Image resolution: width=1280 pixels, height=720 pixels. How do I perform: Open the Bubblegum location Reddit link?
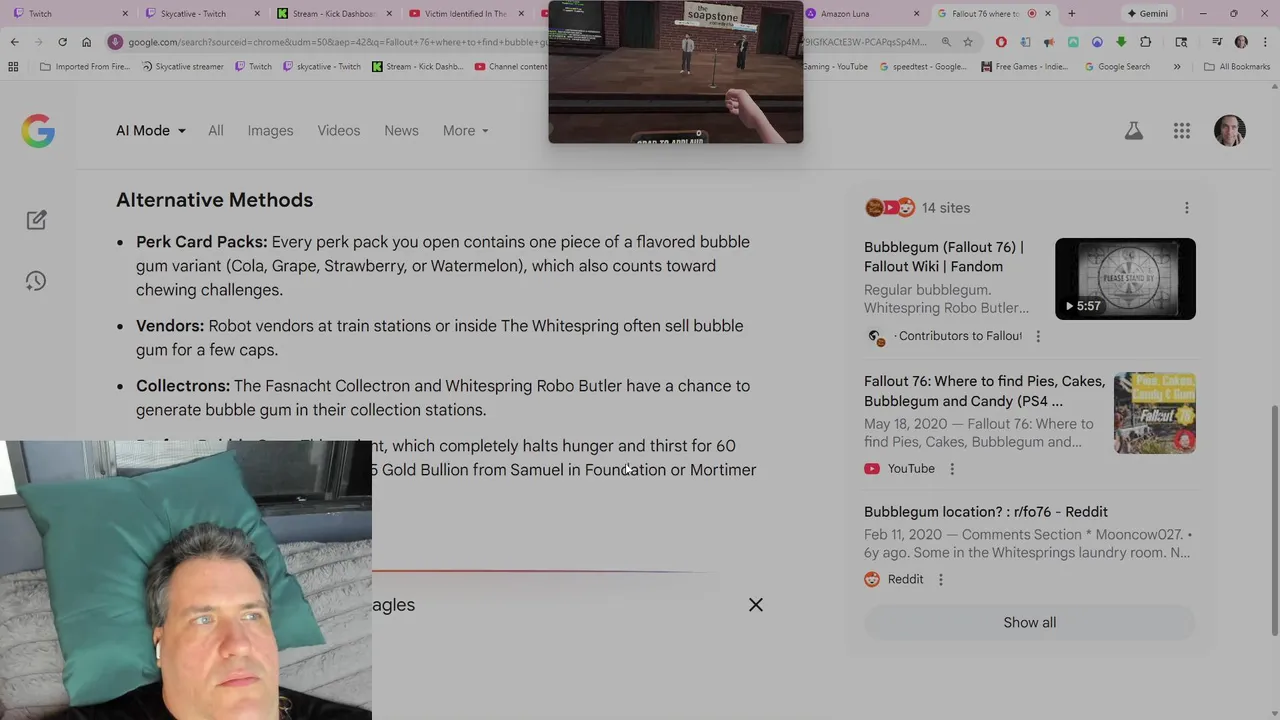click(x=986, y=512)
